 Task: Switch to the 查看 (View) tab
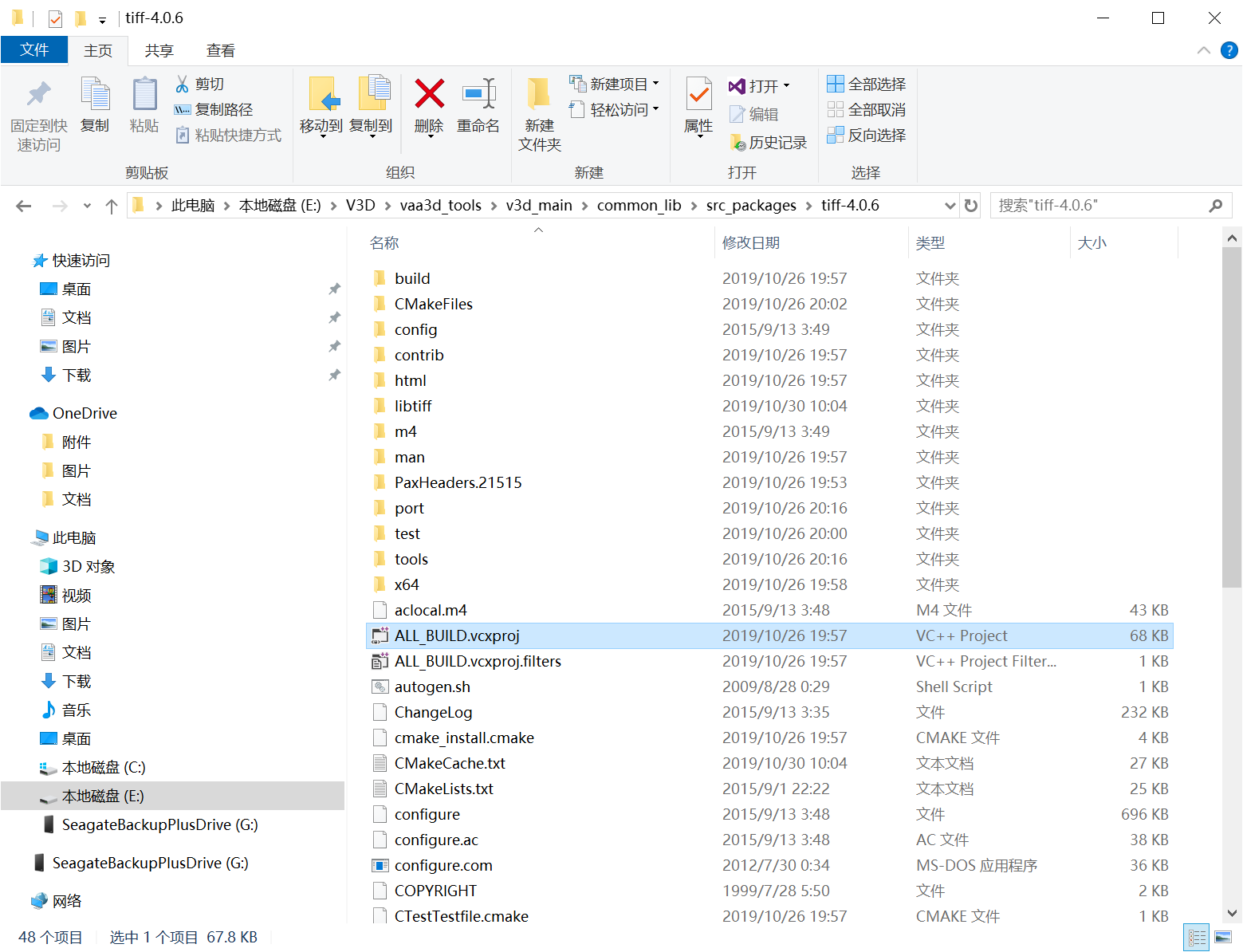220,50
